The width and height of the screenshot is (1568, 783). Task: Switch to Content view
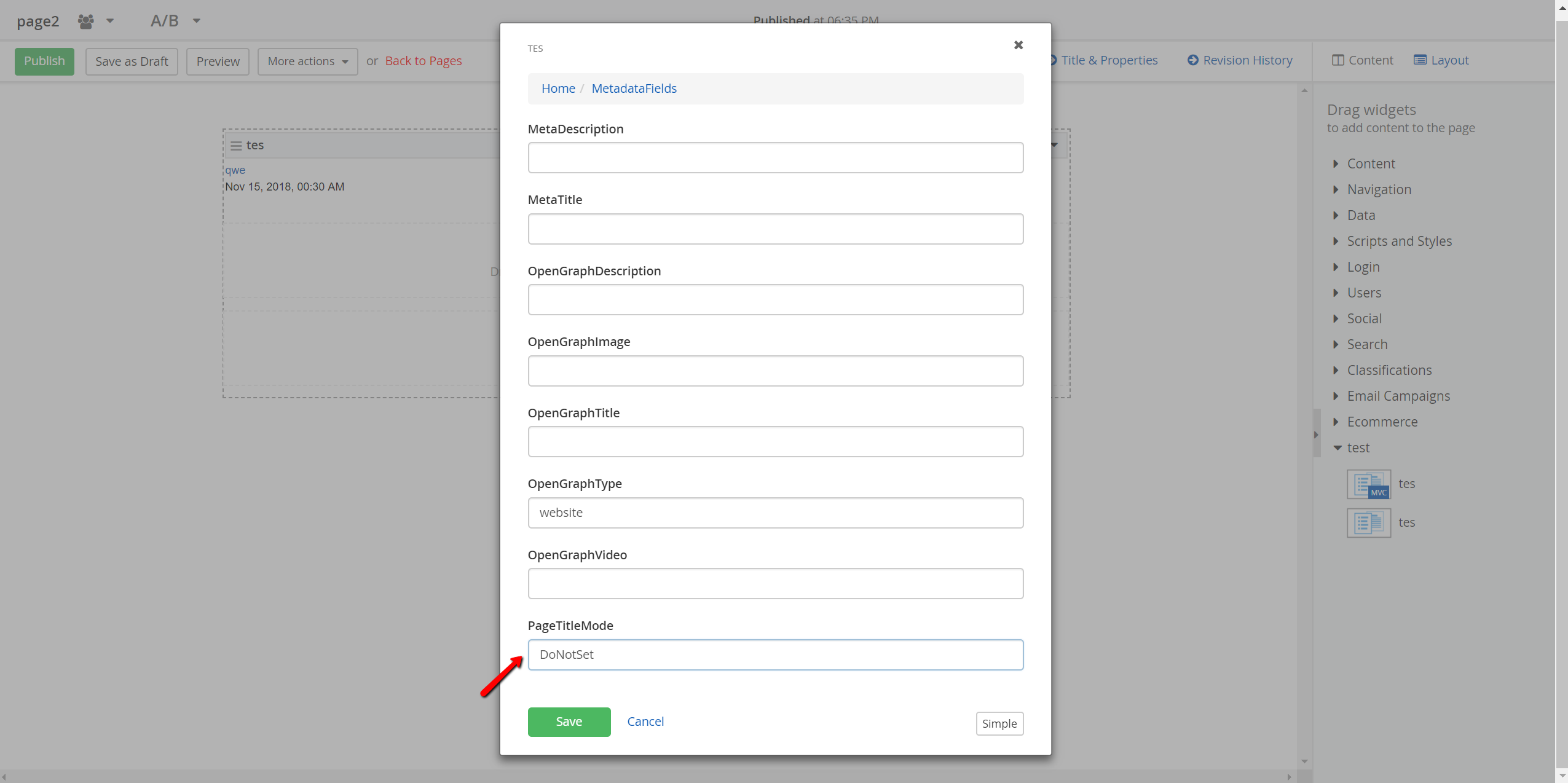[x=1362, y=60]
